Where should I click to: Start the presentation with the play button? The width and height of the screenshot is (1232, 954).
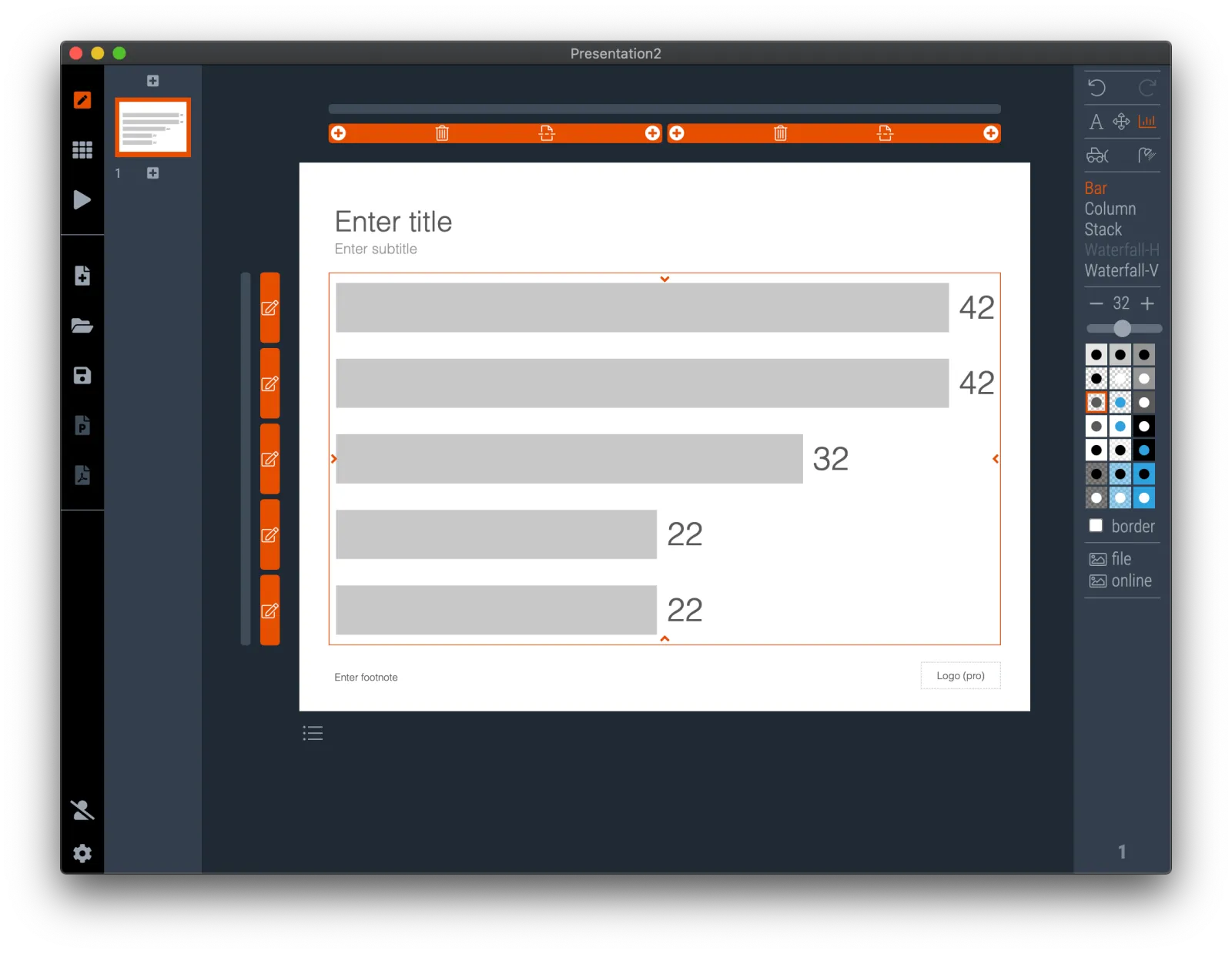click(x=82, y=199)
